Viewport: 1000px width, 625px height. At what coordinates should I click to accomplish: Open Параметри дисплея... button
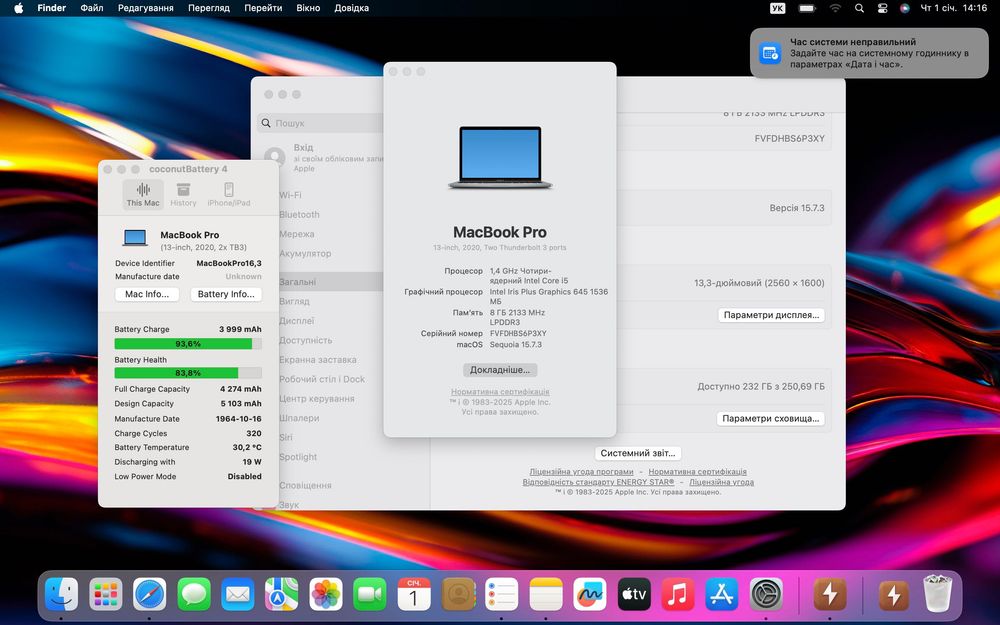tap(771, 315)
